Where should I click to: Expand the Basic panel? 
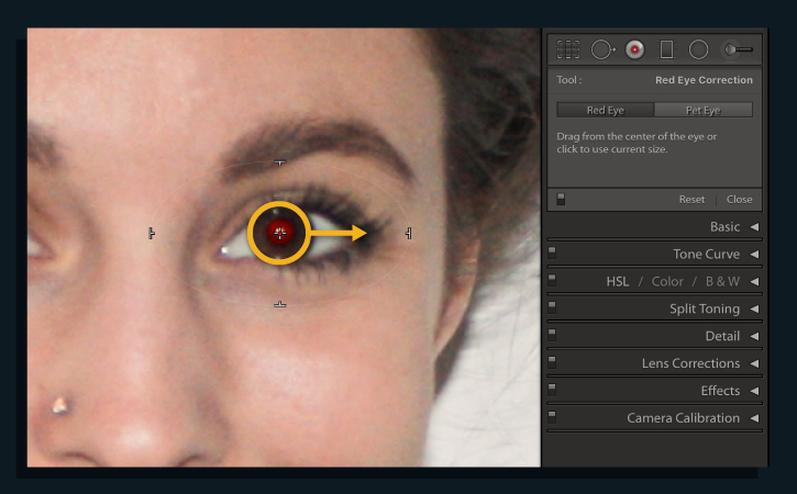[754, 227]
